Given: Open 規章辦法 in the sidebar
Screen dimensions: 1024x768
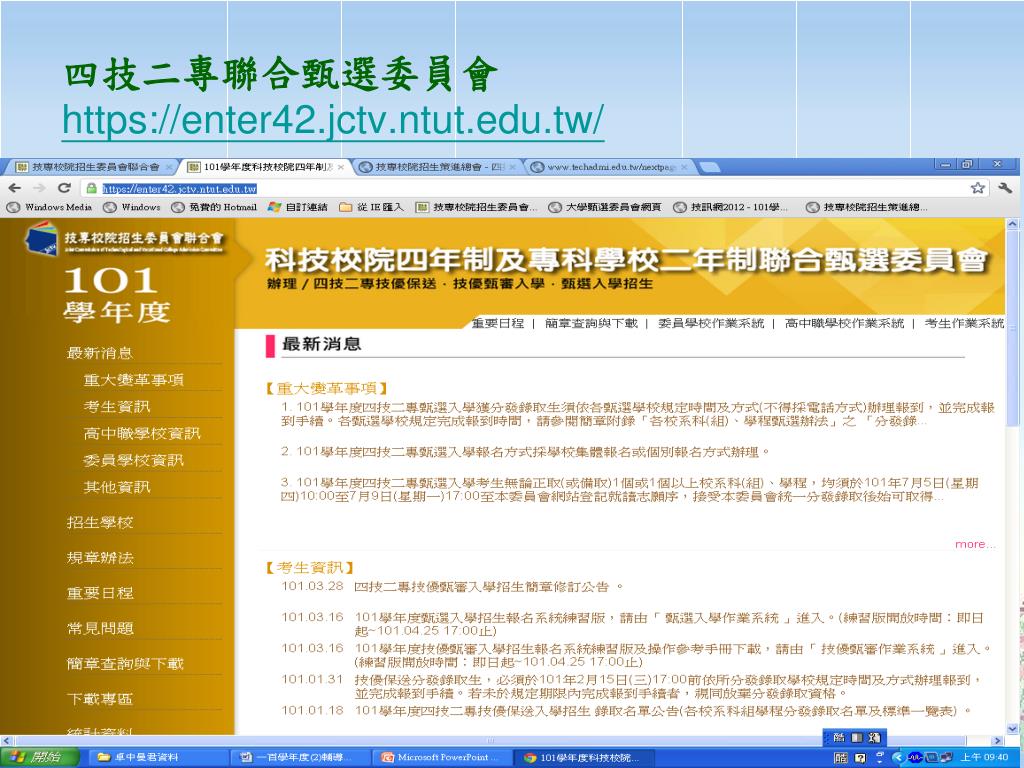Looking at the screenshot, I should coord(100,558).
